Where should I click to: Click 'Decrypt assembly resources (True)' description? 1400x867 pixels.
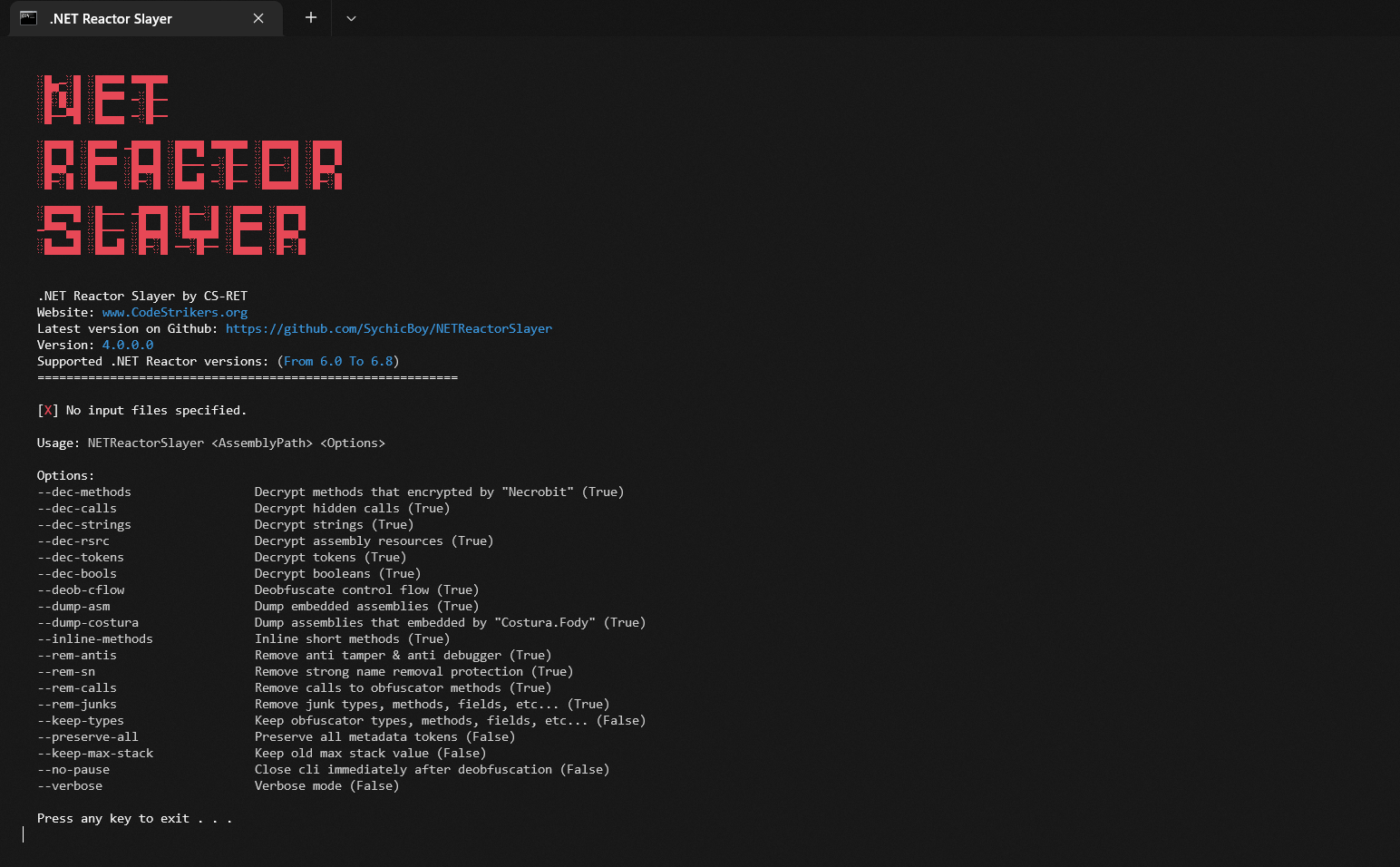click(374, 541)
